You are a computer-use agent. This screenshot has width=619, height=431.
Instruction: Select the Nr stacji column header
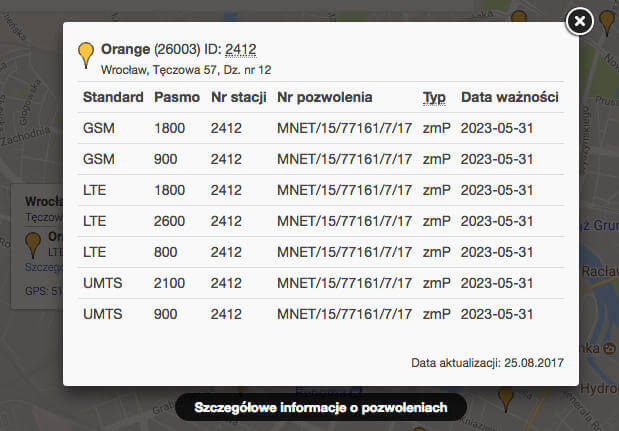pos(238,97)
